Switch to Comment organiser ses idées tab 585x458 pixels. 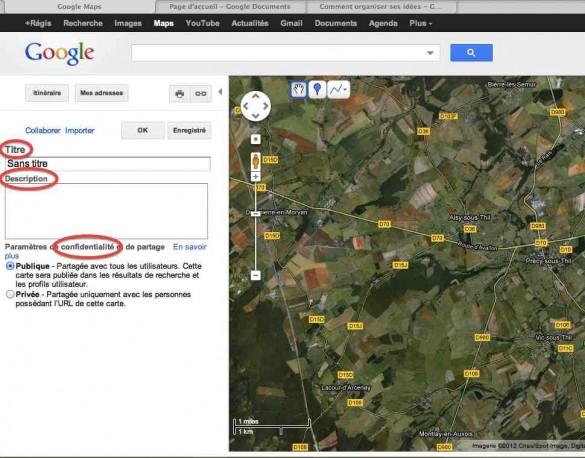pos(381,7)
